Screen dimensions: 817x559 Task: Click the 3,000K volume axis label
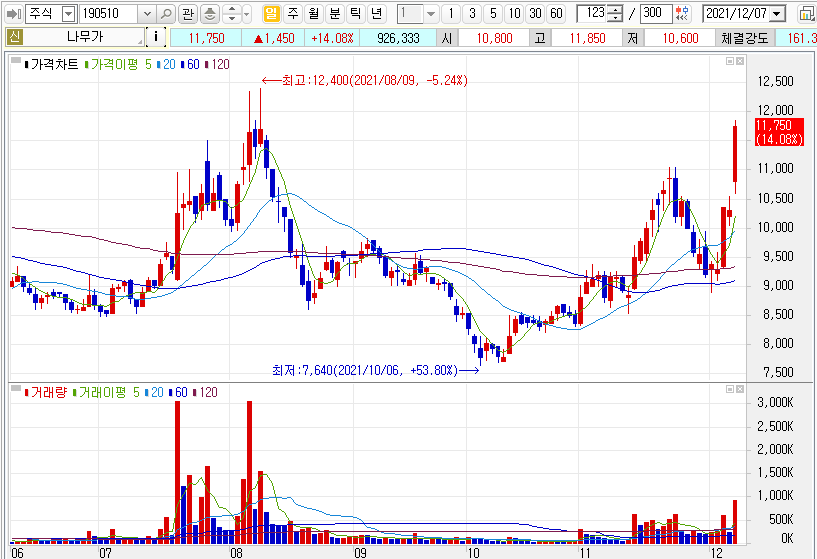click(775, 402)
